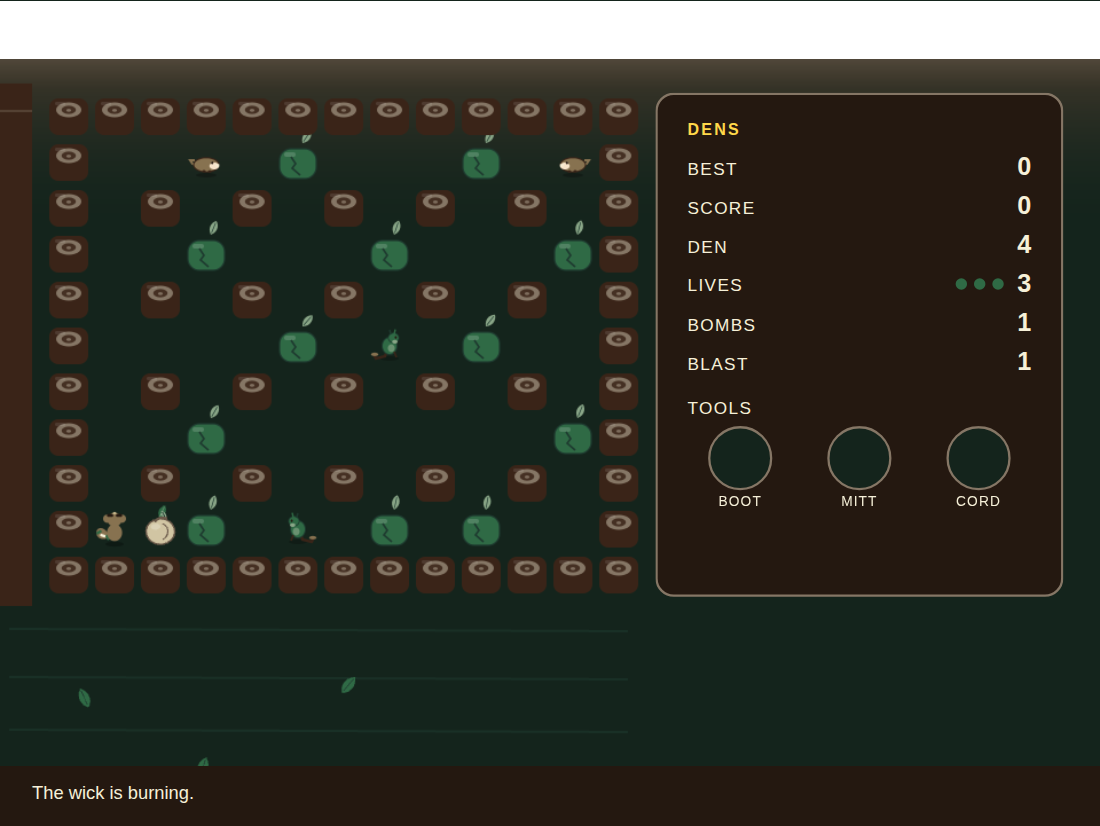Click the "The wick is burning." status message
This screenshot has width=1100, height=826.
point(113,793)
